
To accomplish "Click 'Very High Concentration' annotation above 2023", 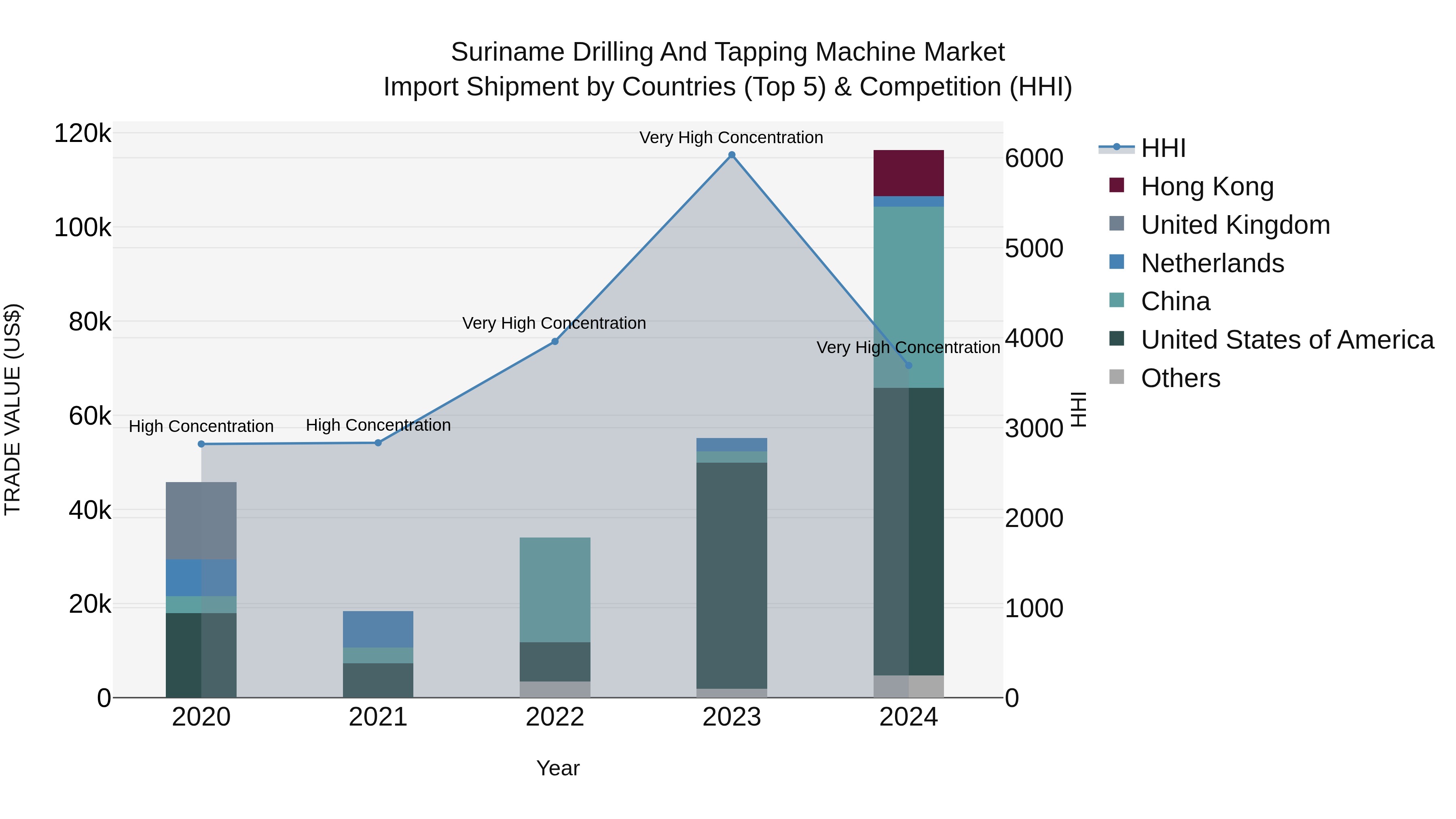I will point(731,138).
